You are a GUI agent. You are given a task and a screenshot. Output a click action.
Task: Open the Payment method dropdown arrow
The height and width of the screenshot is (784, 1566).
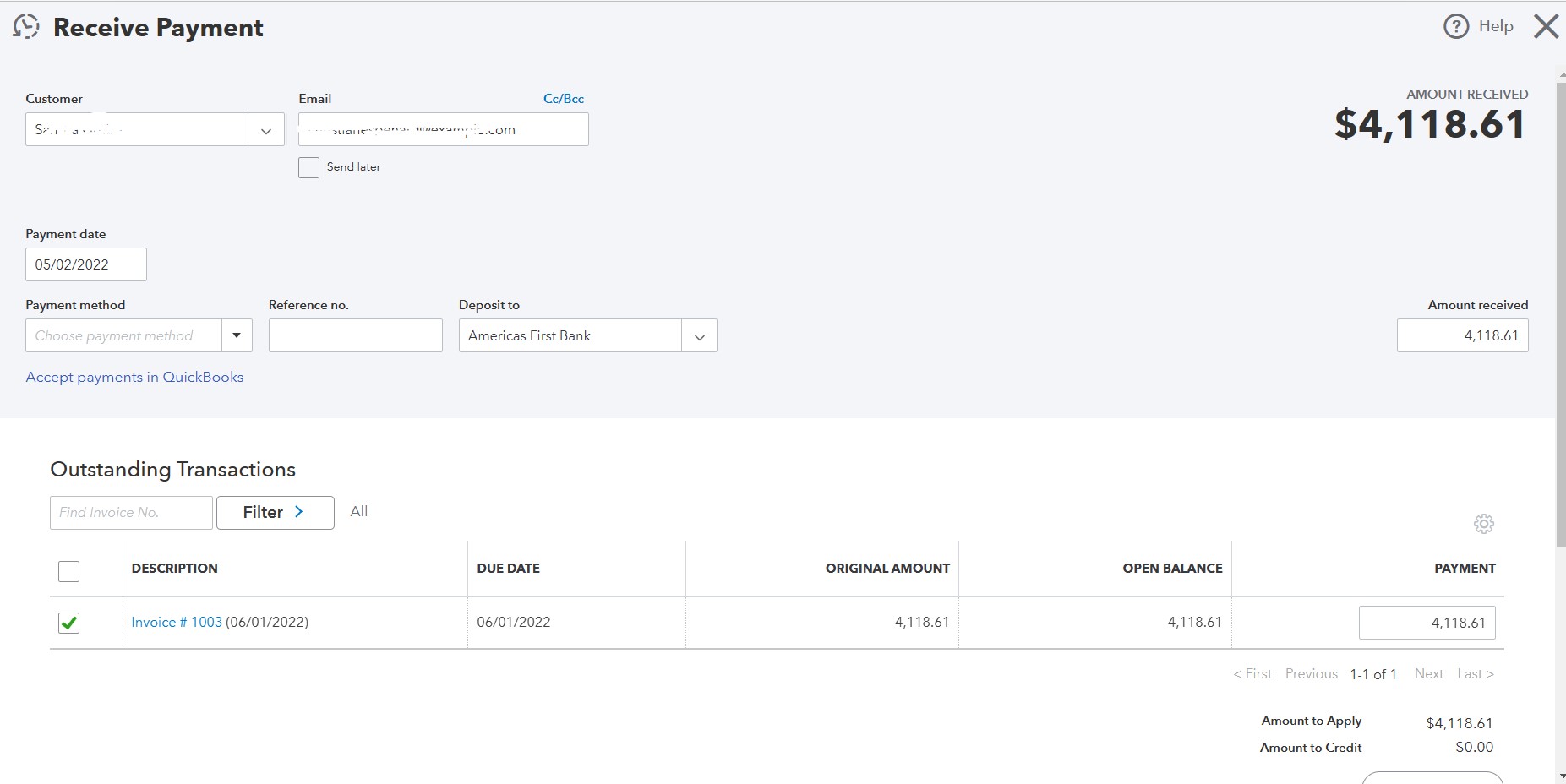pos(237,335)
